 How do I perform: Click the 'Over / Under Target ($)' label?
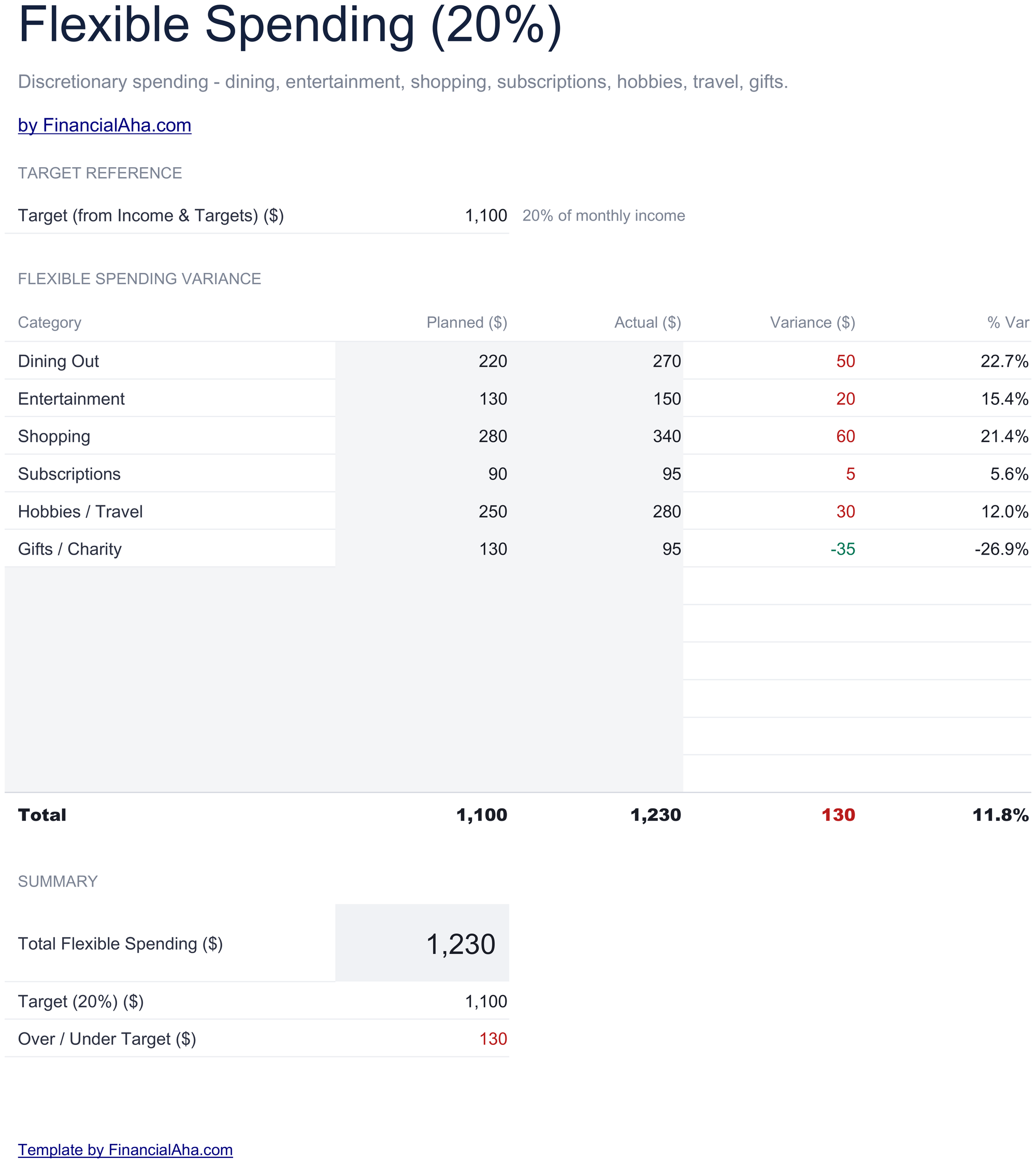pyautogui.click(x=107, y=1039)
